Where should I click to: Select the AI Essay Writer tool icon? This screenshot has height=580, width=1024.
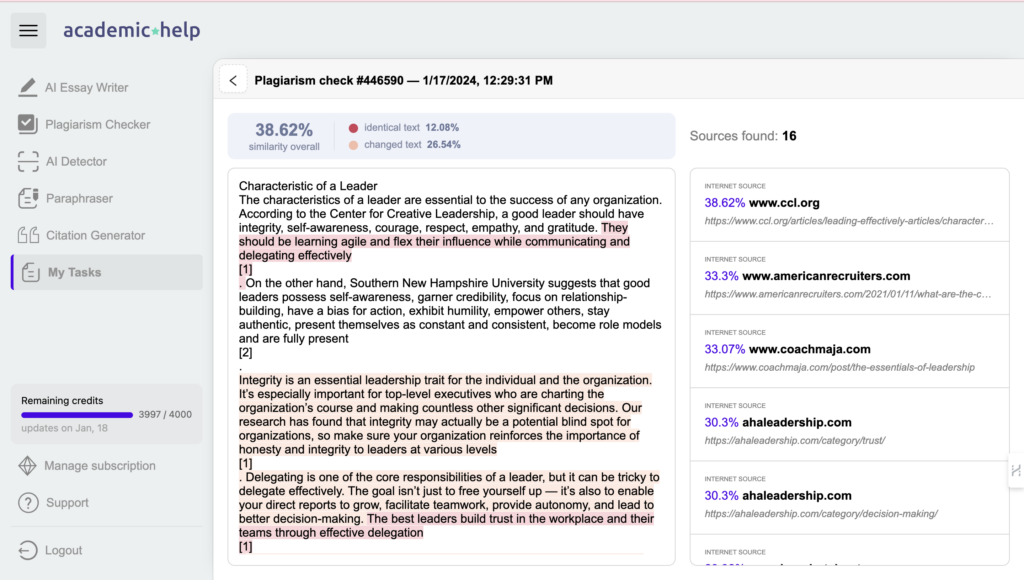tap(28, 87)
